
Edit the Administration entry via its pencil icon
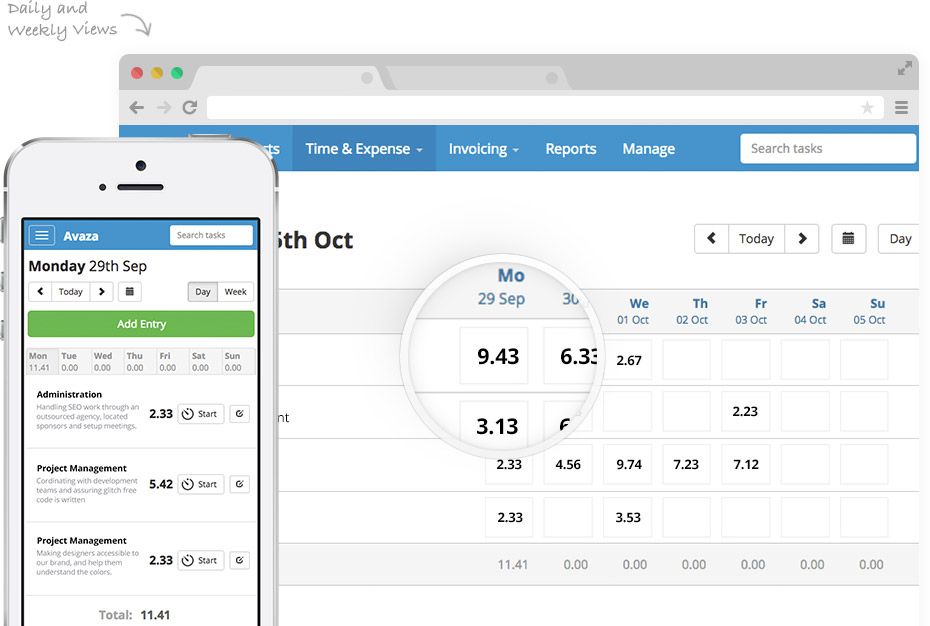pyautogui.click(x=239, y=413)
